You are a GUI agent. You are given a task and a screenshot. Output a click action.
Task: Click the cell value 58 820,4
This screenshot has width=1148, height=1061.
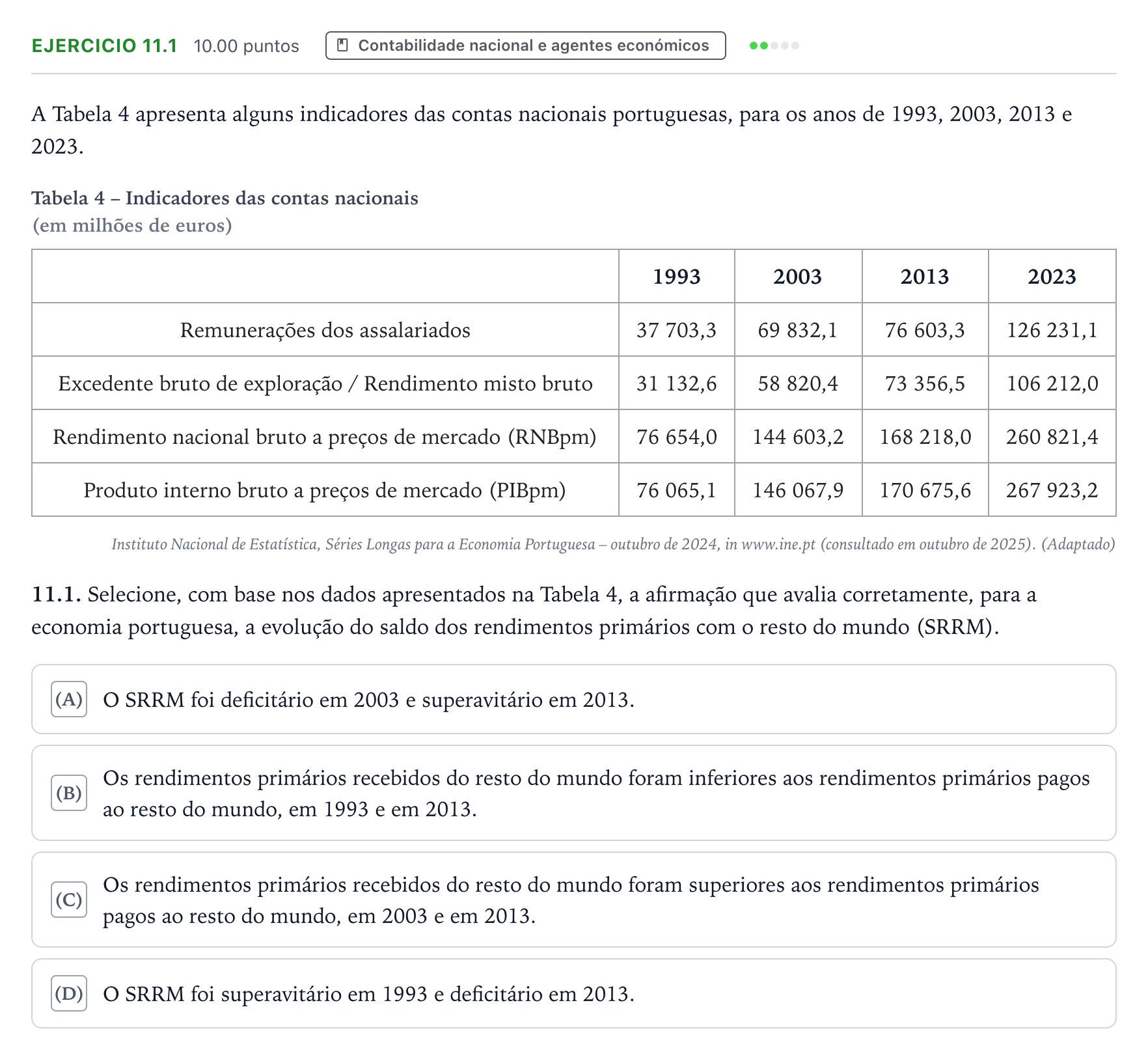tap(798, 383)
